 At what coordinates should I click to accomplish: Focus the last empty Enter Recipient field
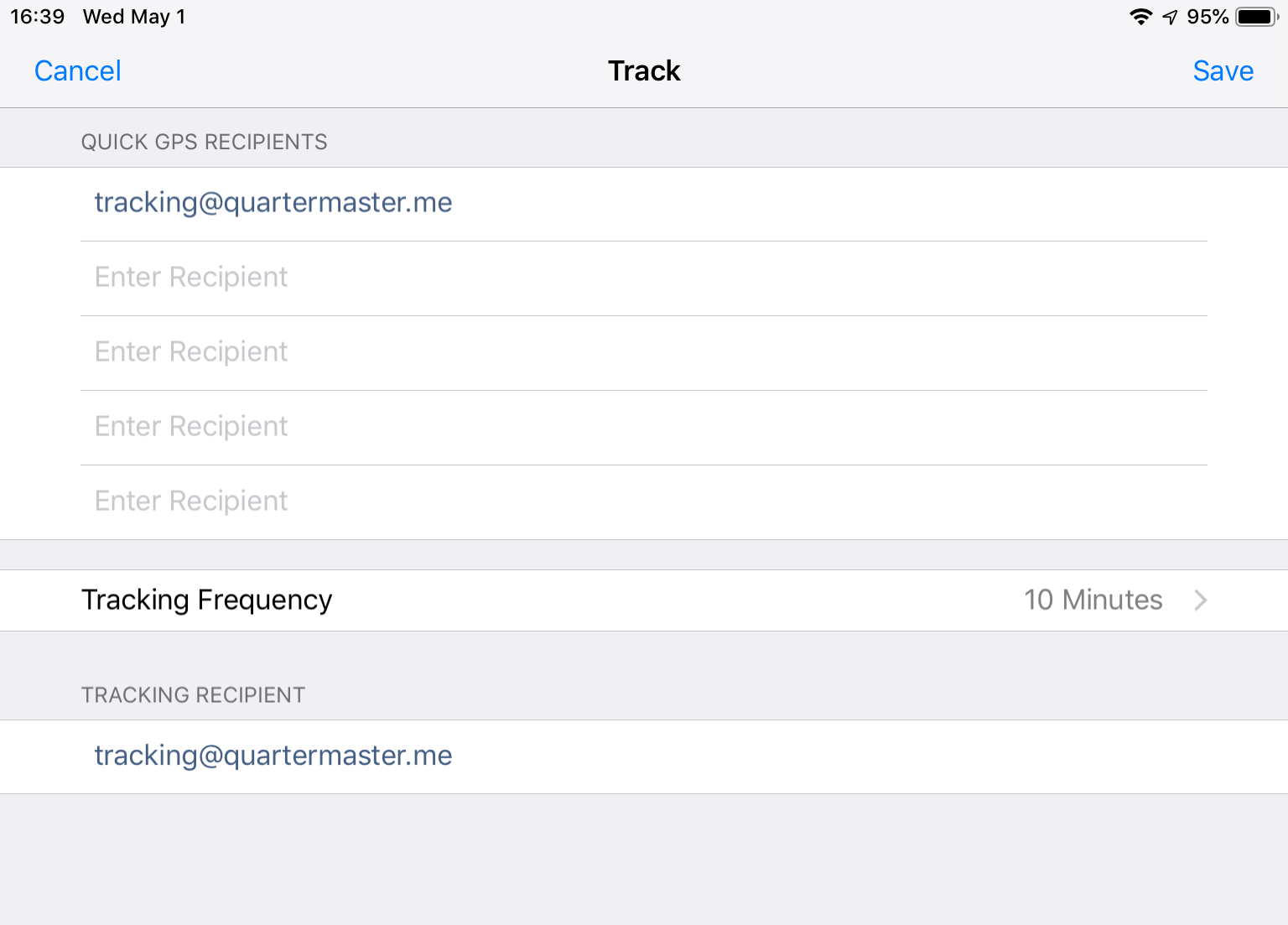point(644,502)
